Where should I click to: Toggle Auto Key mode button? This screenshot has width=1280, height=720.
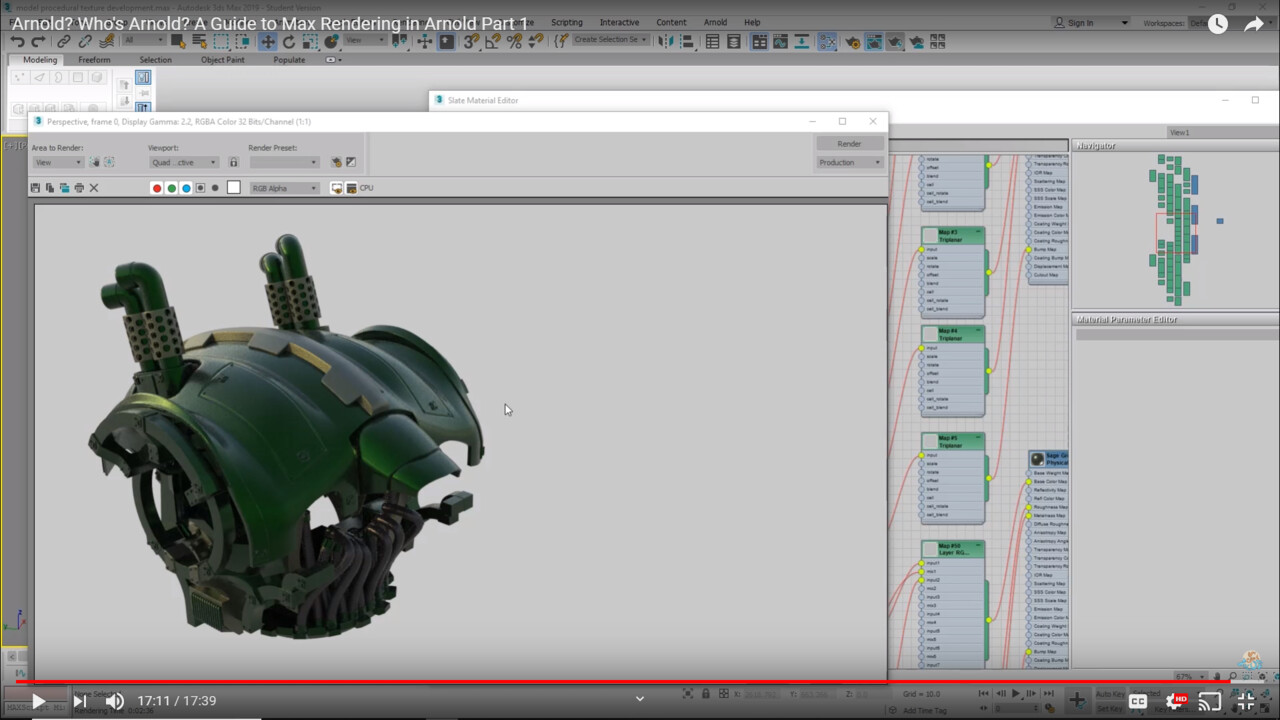pyautogui.click(x=1111, y=694)
